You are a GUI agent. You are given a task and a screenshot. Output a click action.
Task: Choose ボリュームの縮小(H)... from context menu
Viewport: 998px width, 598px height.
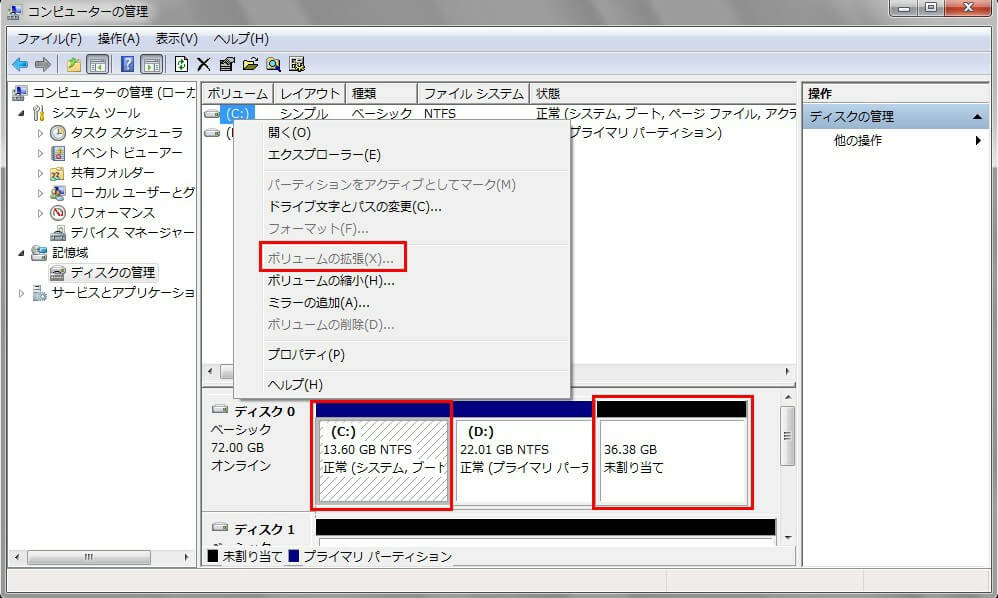click(330, 281)
